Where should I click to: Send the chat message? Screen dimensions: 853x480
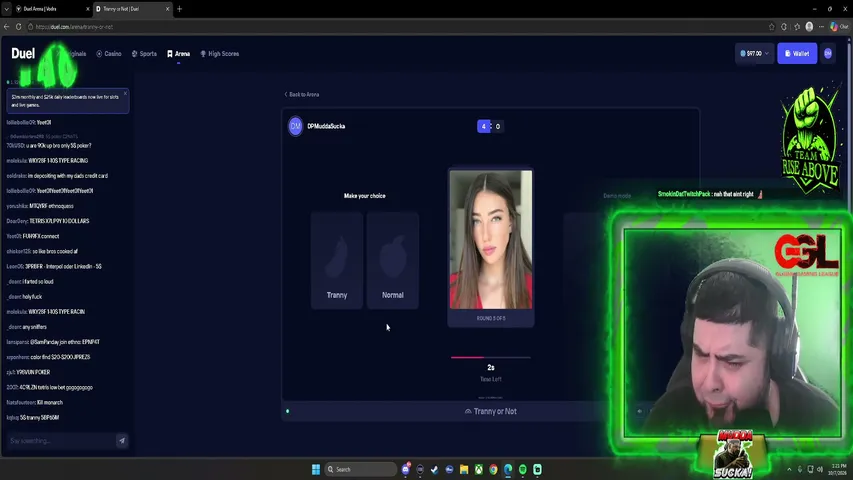point(122,441)
